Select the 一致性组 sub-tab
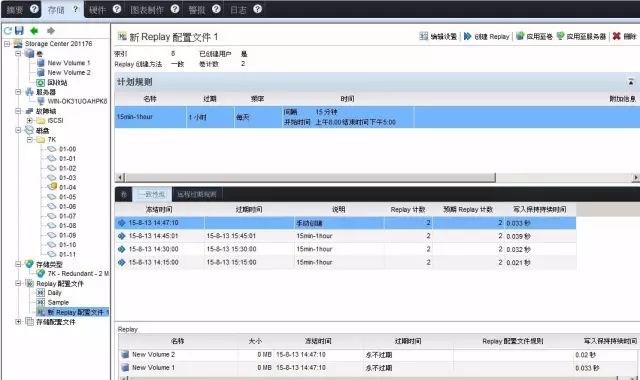640x380 pixels. point(152,194)
